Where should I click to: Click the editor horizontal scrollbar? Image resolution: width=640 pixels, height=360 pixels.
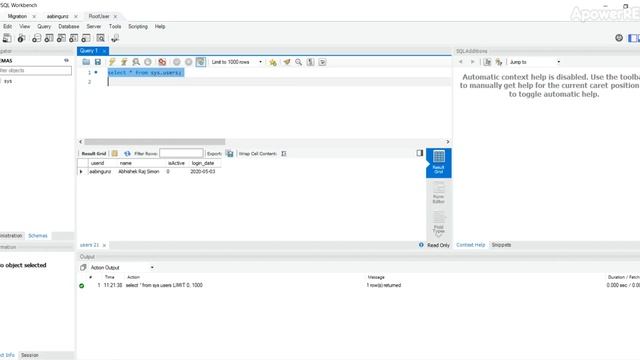[155, 142]
